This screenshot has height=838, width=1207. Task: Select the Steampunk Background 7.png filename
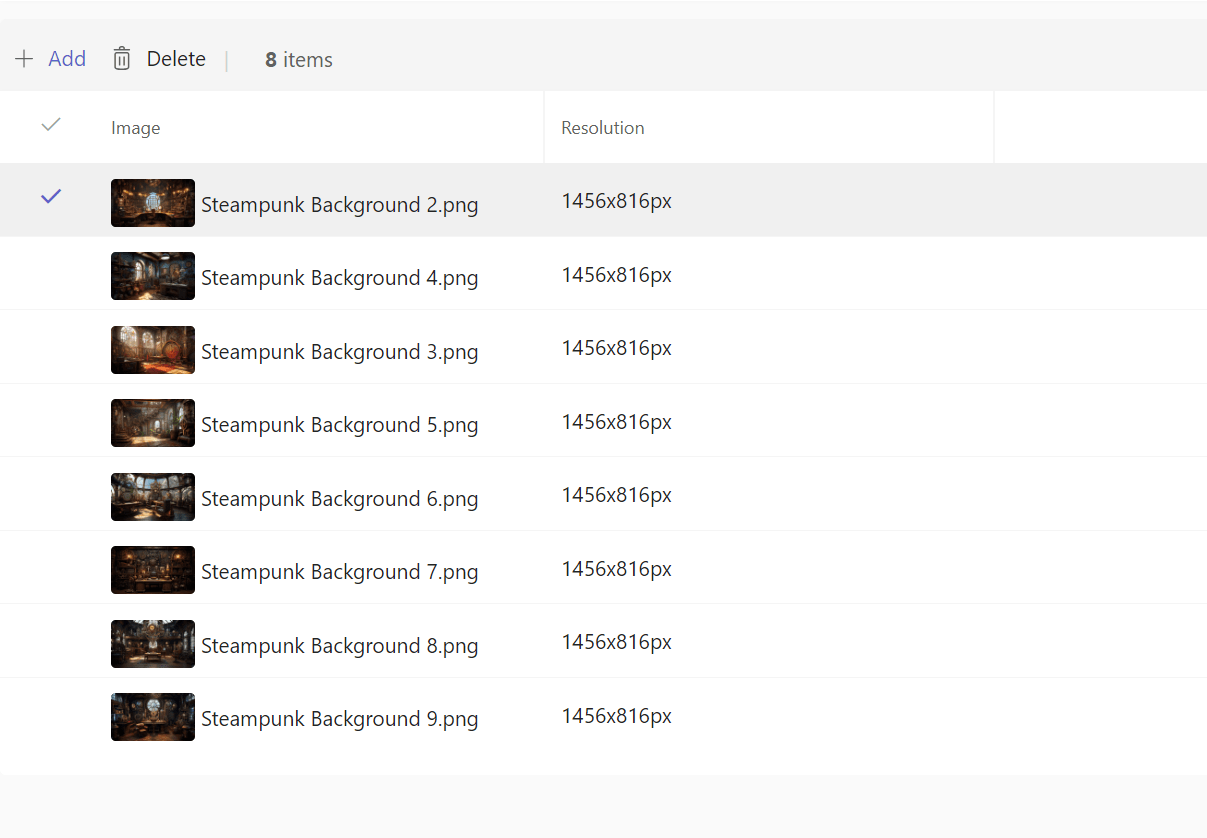340,572
